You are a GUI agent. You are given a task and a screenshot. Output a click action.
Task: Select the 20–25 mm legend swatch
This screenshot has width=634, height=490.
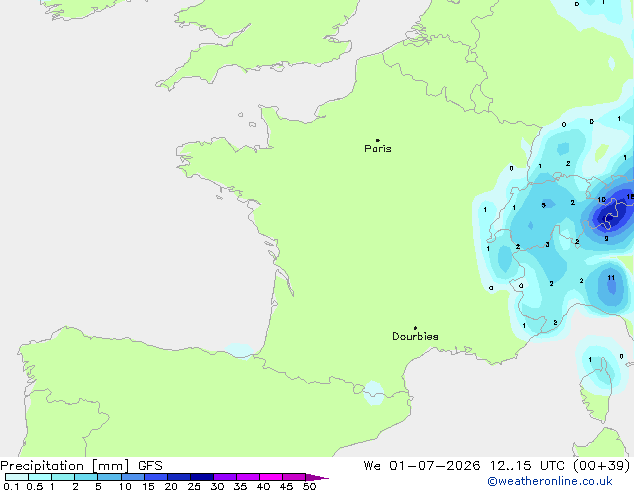click(179, 477)
